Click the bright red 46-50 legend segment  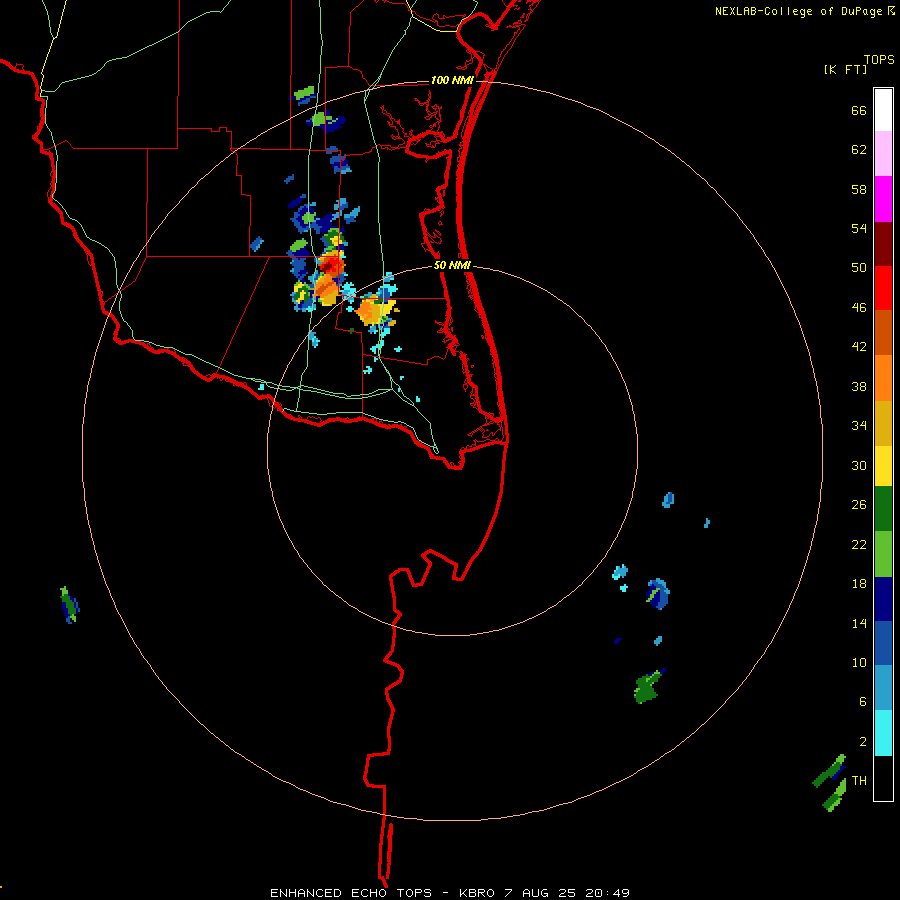pos(883,288)
